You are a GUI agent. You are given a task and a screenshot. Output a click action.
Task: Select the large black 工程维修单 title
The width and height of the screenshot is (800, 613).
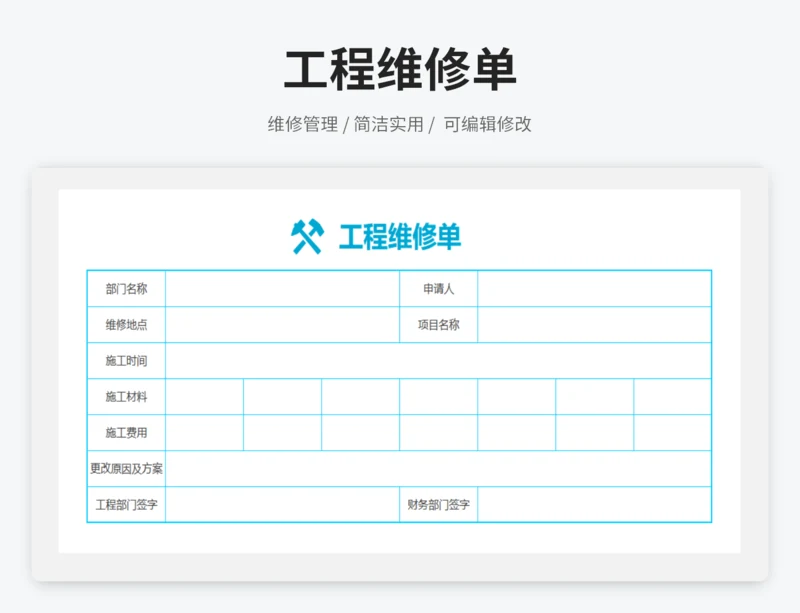pyautogui.click(x=400, y=69)
